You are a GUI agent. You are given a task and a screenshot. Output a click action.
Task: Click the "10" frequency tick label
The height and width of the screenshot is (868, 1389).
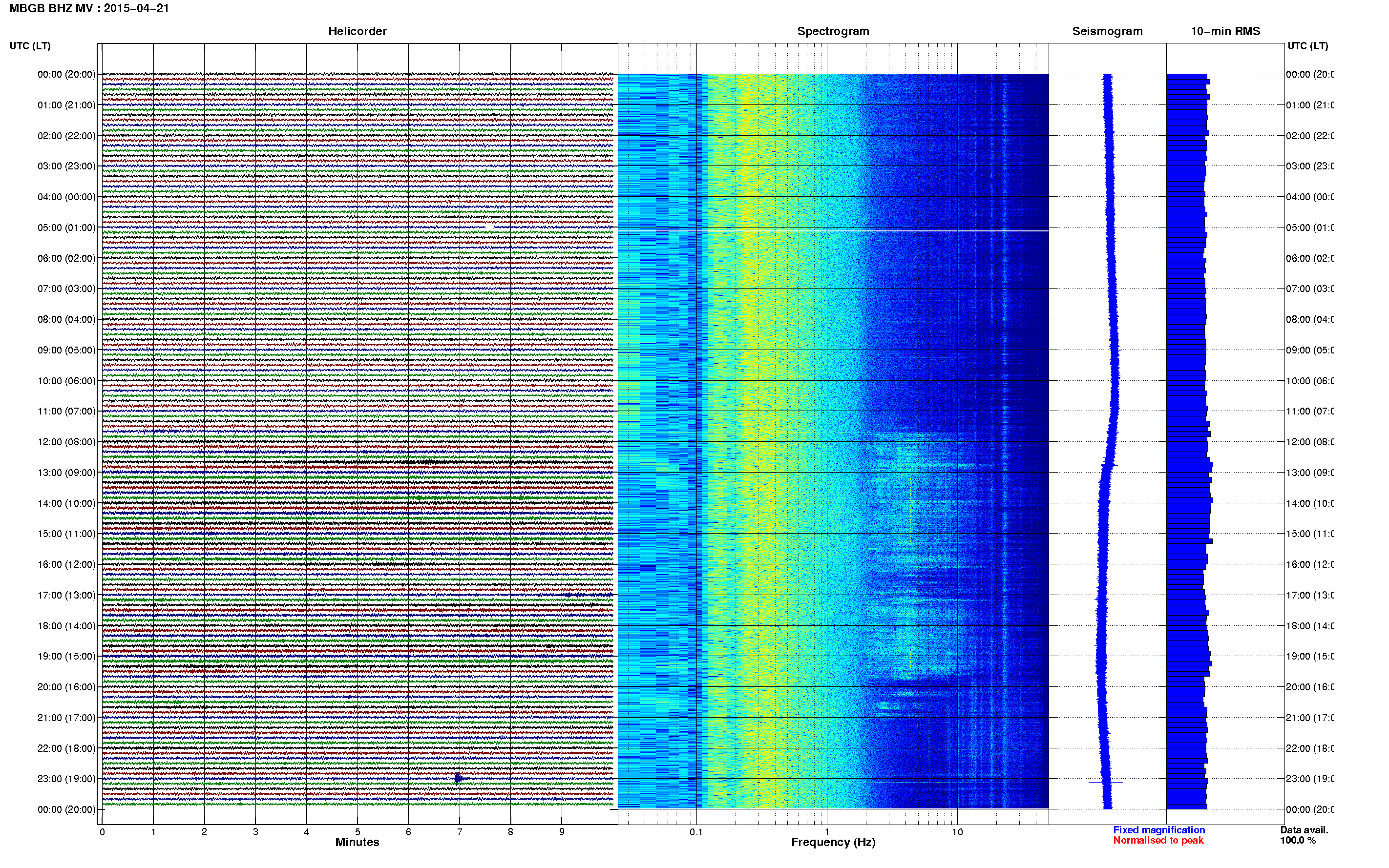pos(957,832)
